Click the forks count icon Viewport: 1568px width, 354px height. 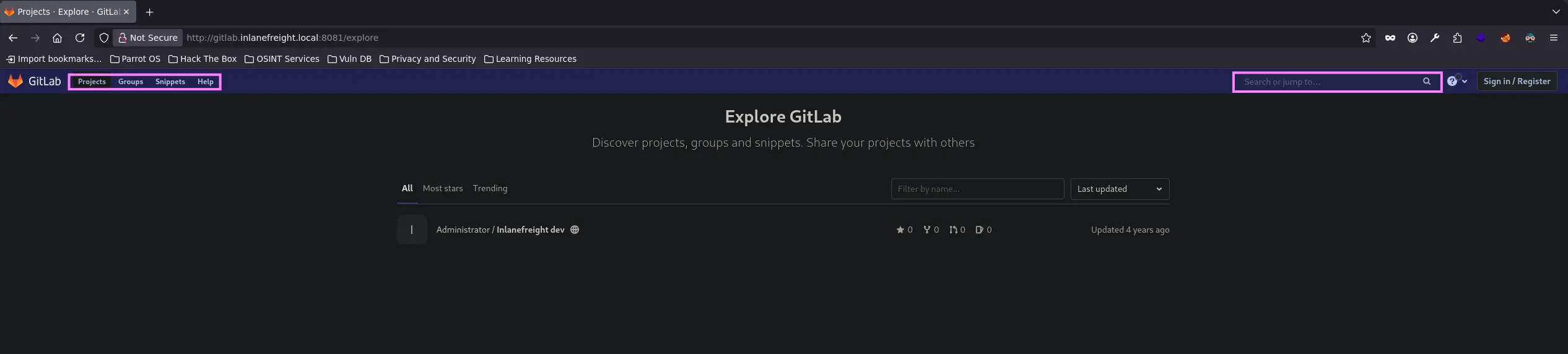coord(926,230)
